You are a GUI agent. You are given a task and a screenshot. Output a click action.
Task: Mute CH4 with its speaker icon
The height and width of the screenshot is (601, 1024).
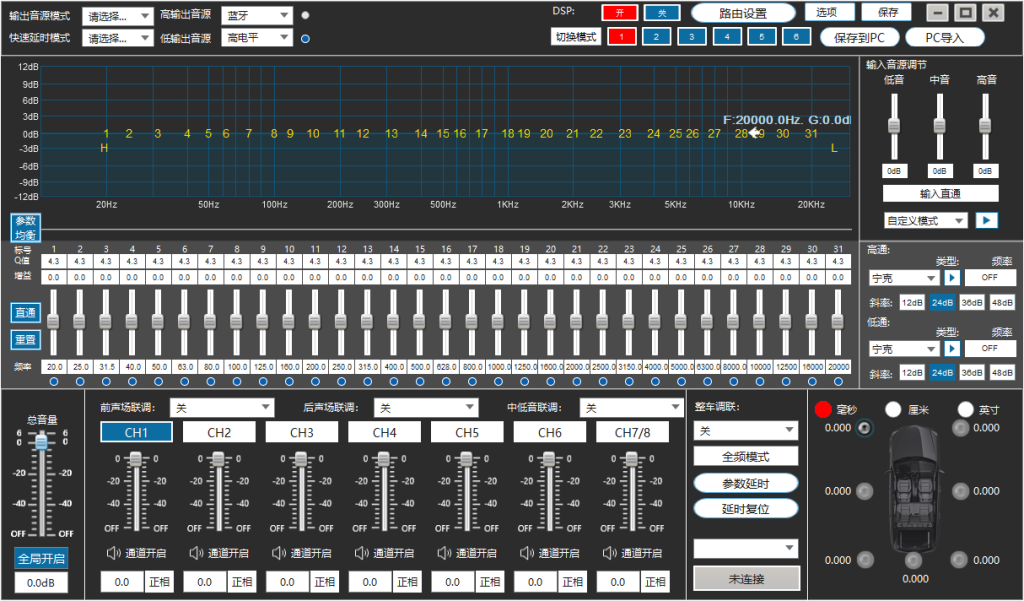361,553
